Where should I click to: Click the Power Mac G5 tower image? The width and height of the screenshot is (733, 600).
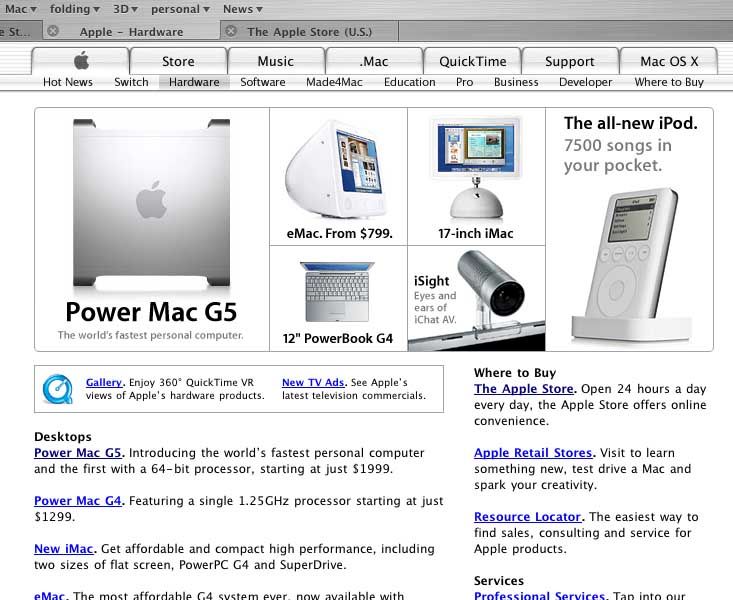coord(151,203)
